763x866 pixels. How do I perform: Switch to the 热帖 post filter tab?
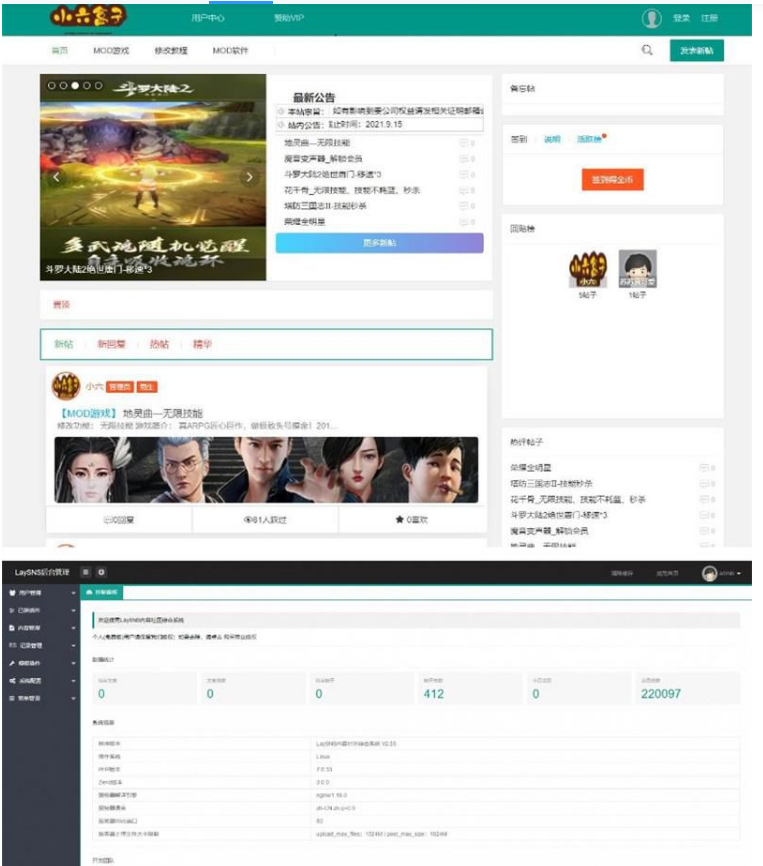pos(159,344)
